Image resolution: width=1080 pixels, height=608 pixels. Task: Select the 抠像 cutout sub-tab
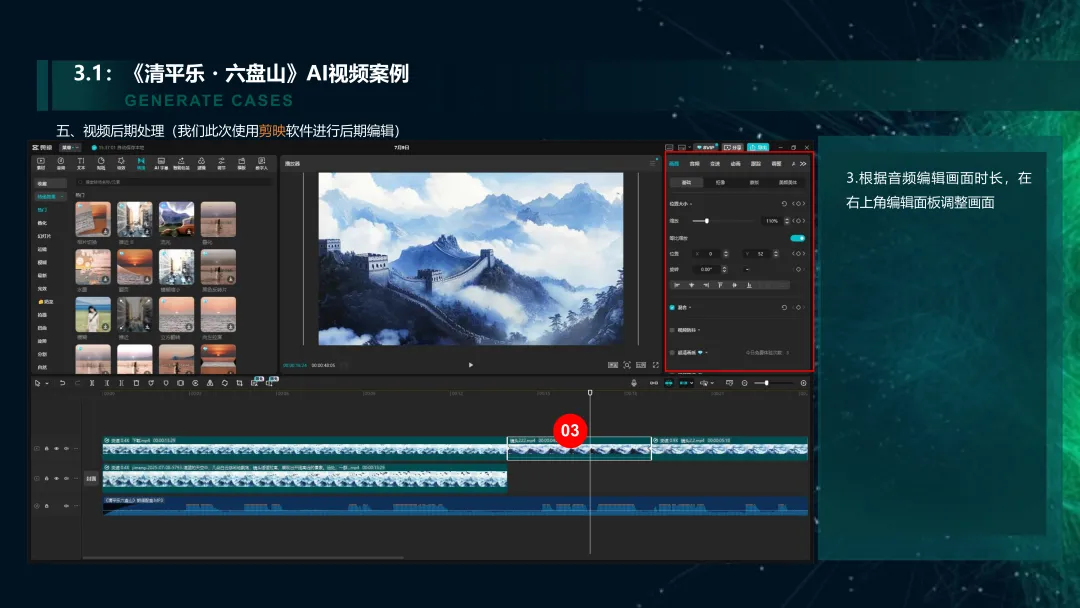tap(720, 182)
